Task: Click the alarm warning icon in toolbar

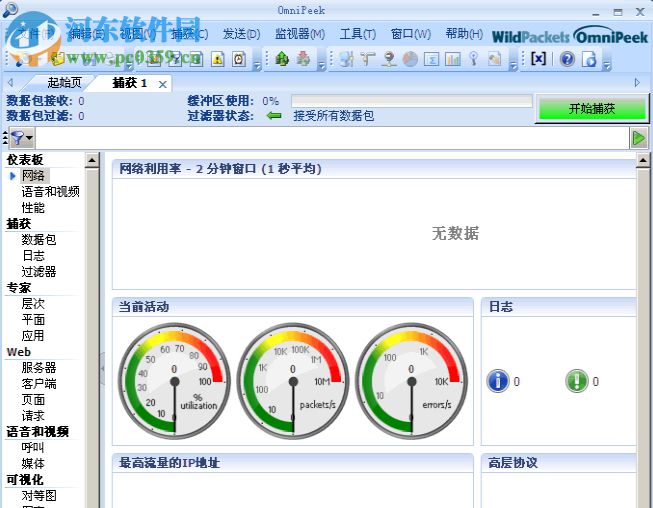Action: point(218,59)
